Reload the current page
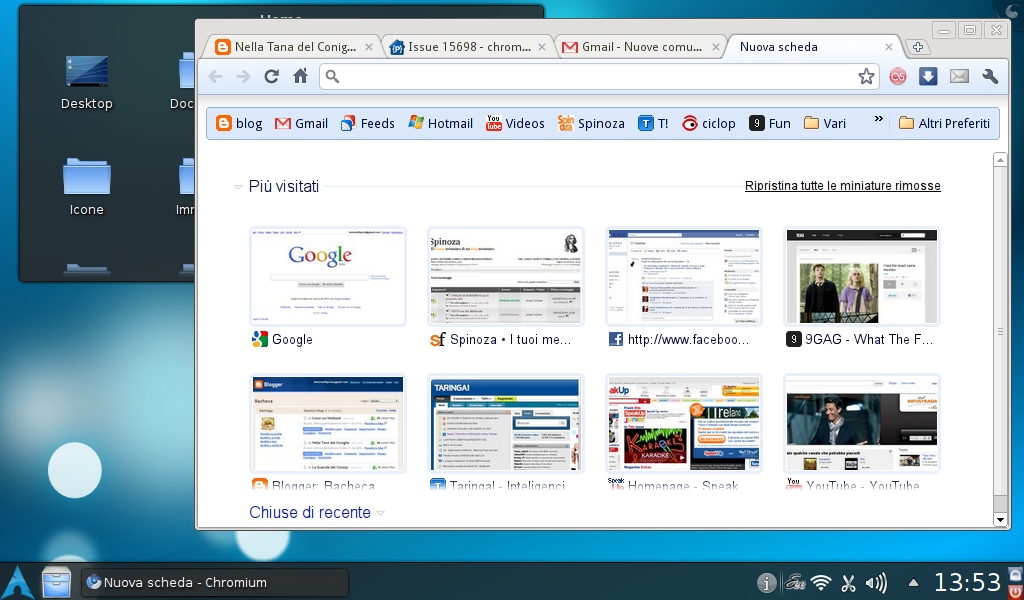This screenshot has width=1024, height=600. [272, 76]
